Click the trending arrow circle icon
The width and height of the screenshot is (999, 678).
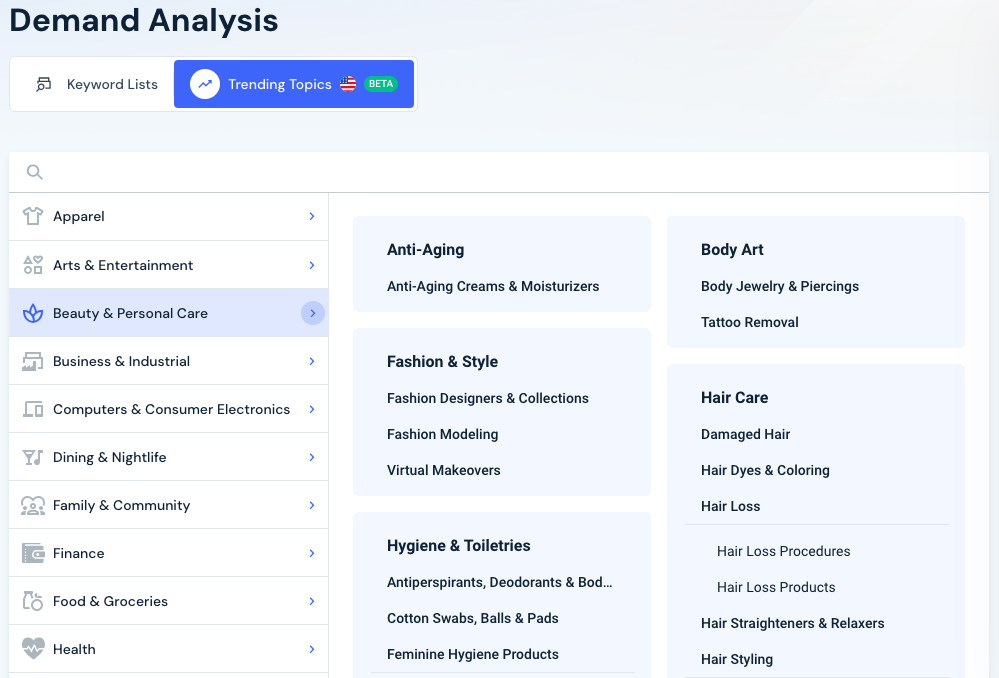205,84
